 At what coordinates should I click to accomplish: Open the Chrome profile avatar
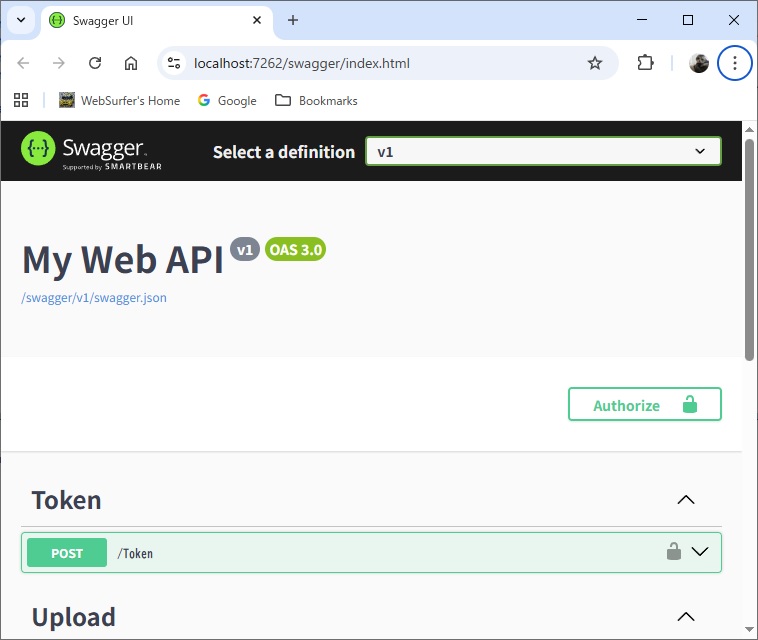click(x=699, y=63)
